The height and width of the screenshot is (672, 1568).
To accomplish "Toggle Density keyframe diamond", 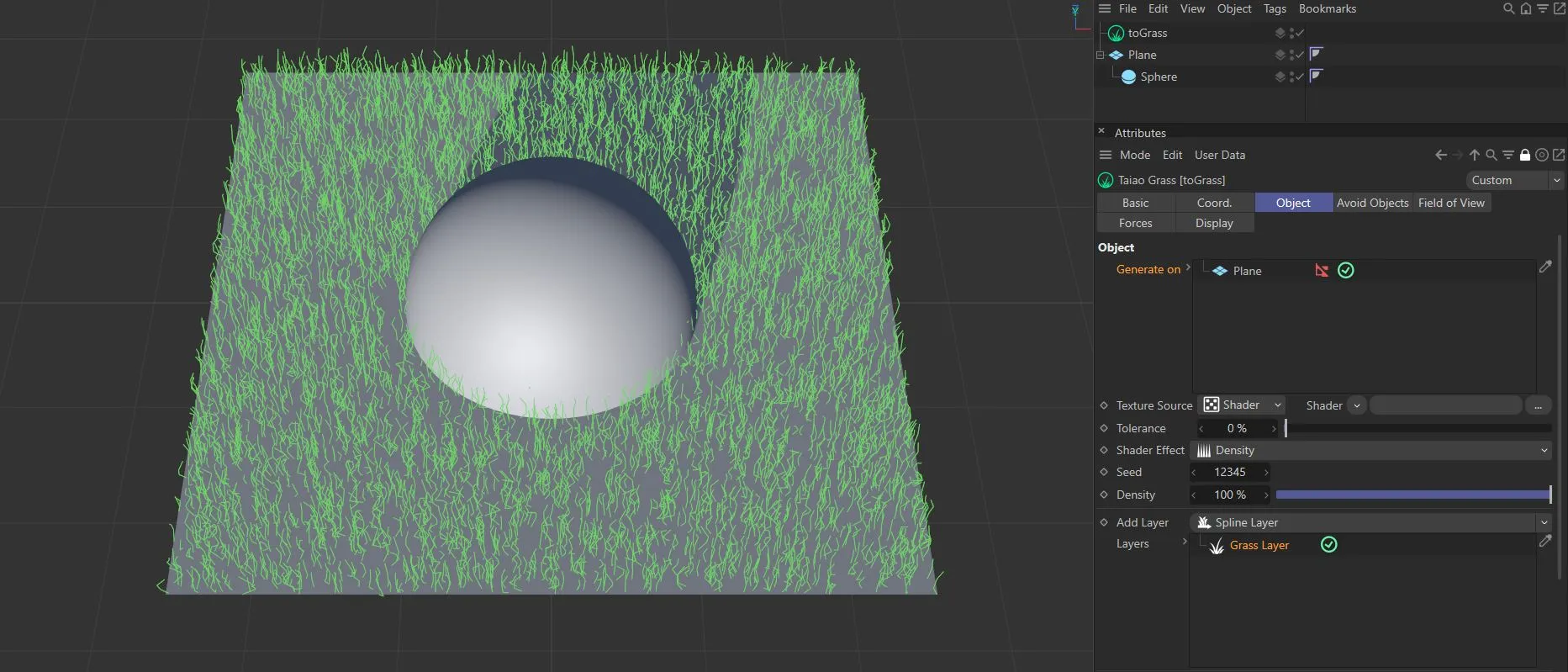I will click(x=1104, y=495).
